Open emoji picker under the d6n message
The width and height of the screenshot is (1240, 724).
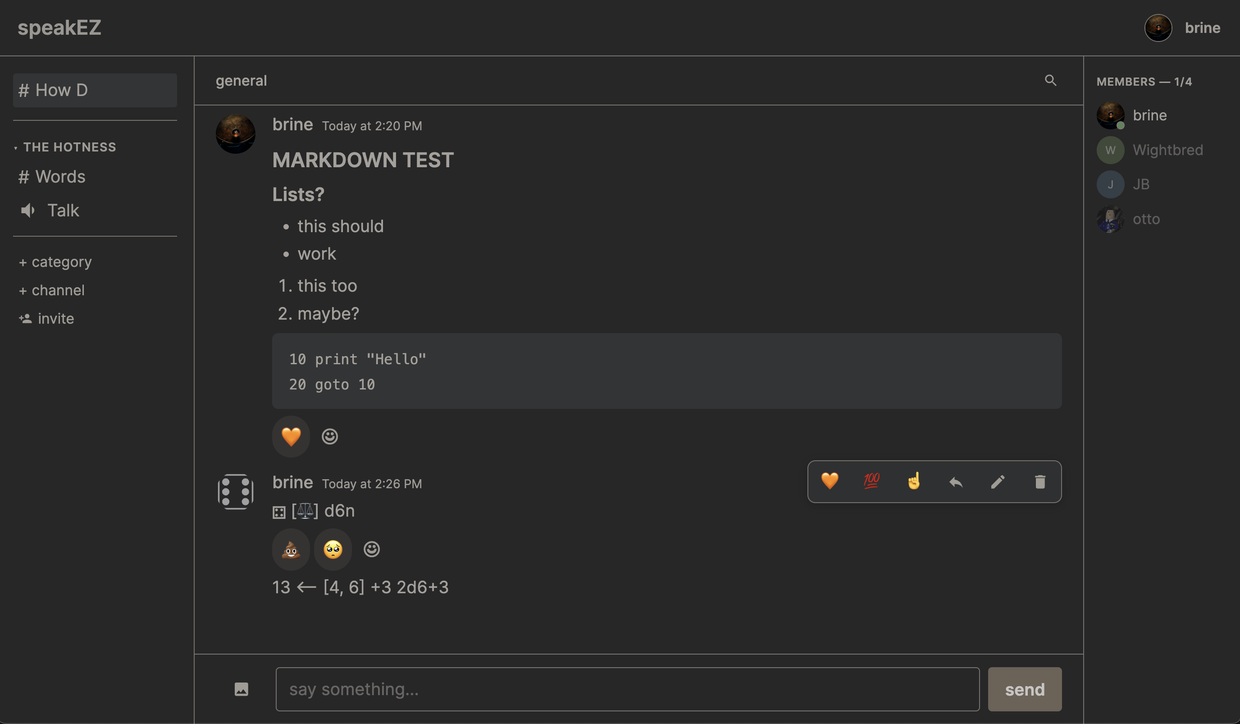click(372, 549)
